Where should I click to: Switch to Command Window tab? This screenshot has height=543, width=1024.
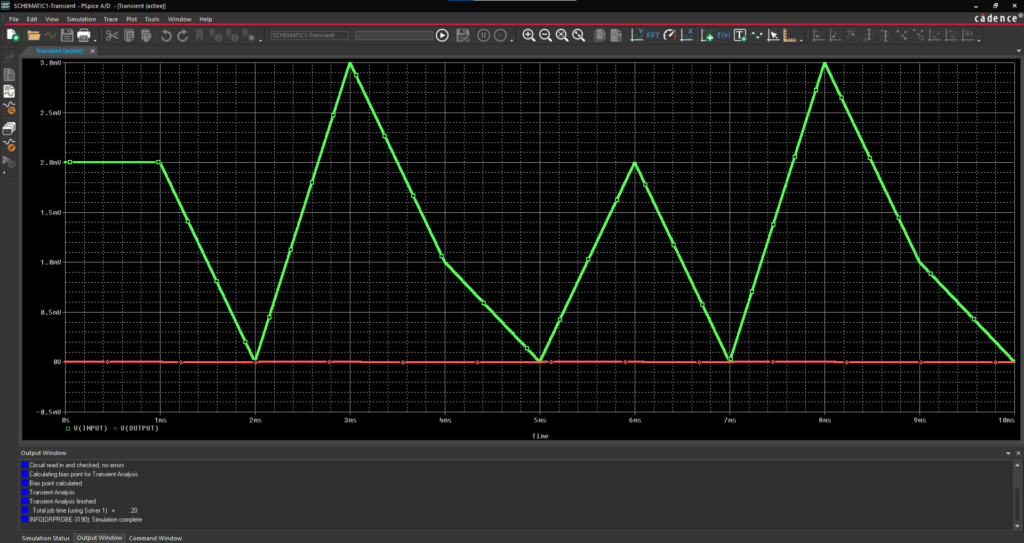(x=155, y=538)
